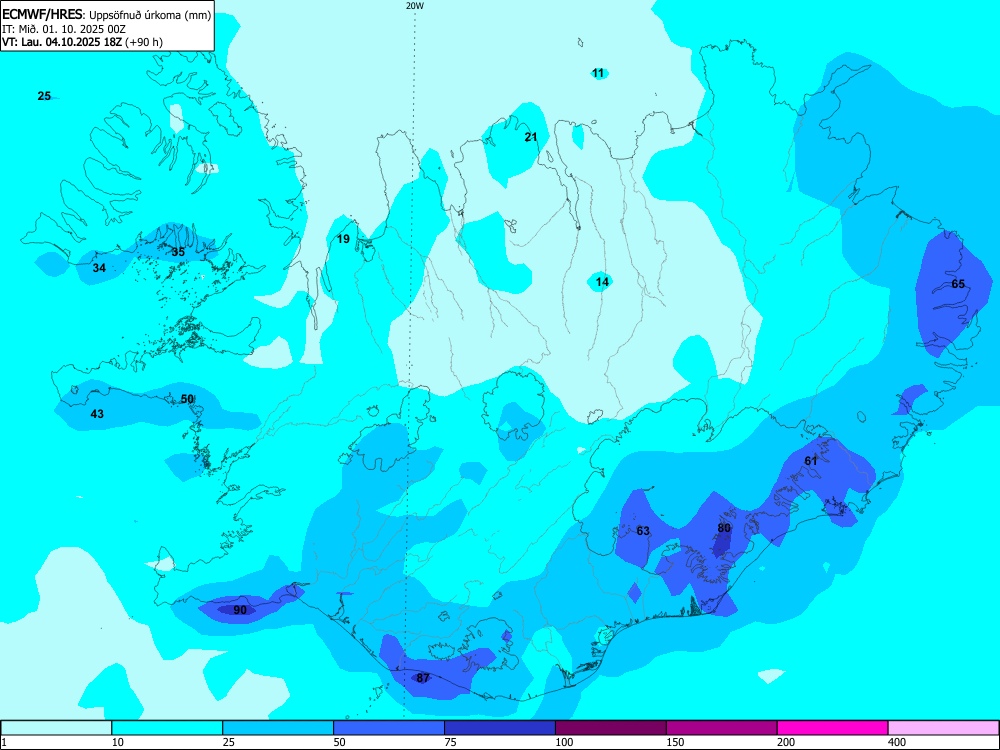
Task: Click the valid time line 'VT: Lau. 04.10.2025 18Z'
Action: point(62,42)
